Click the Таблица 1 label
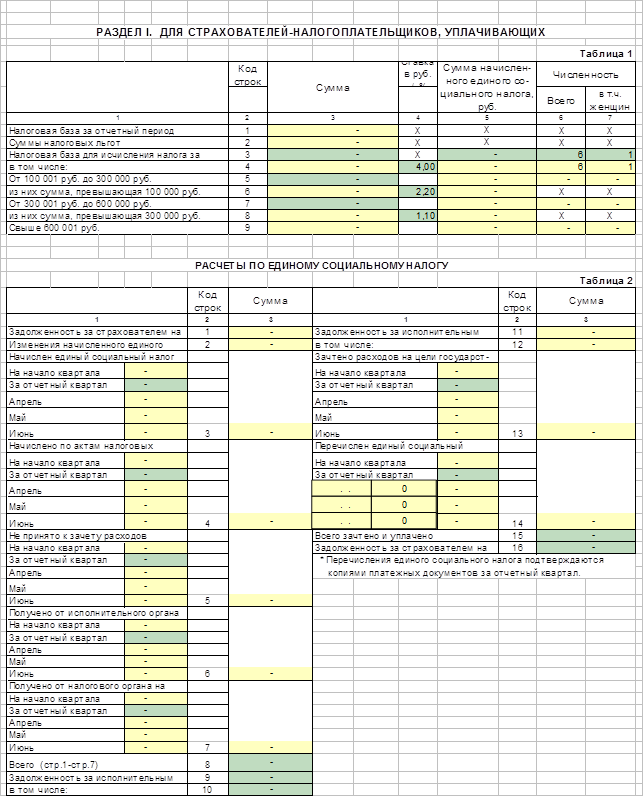This screenshot has width=644, height=797. coord(606,53)
